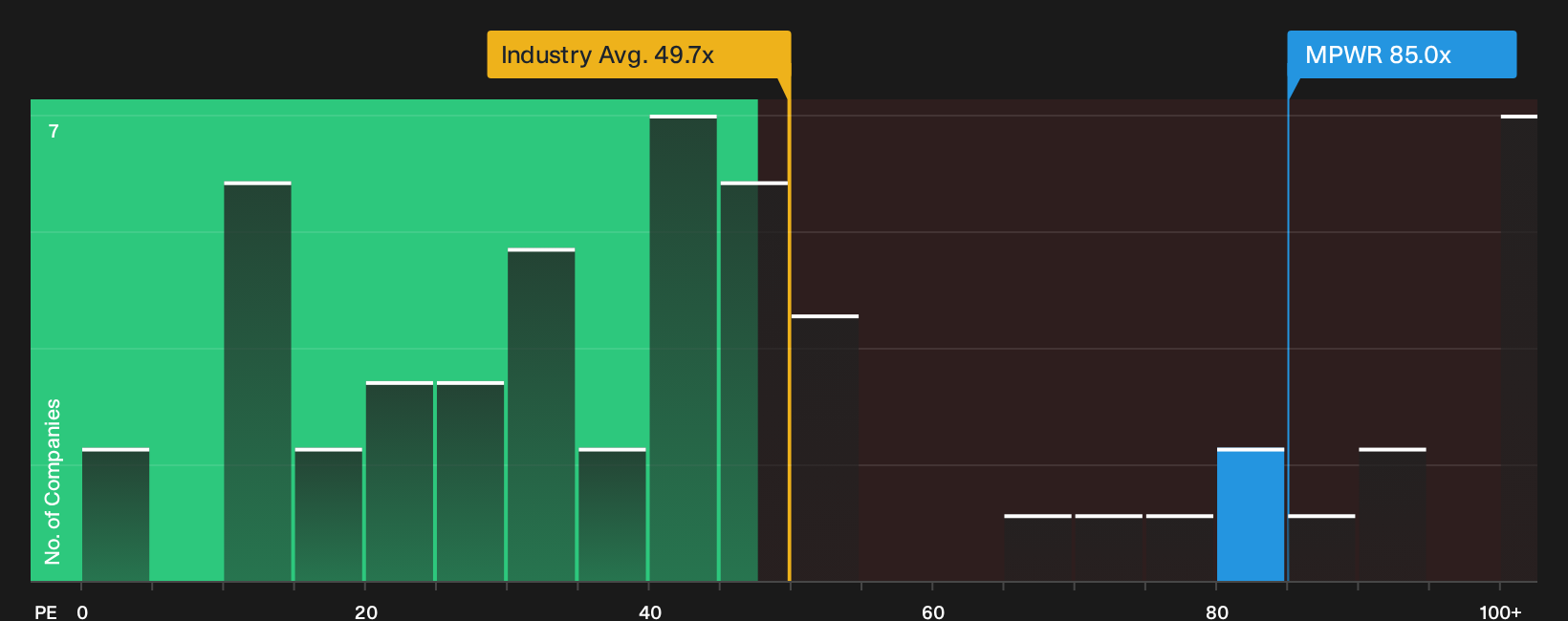Click the x-axis tick label 20
Screen dimensions: 1568x621
point(366,612)
